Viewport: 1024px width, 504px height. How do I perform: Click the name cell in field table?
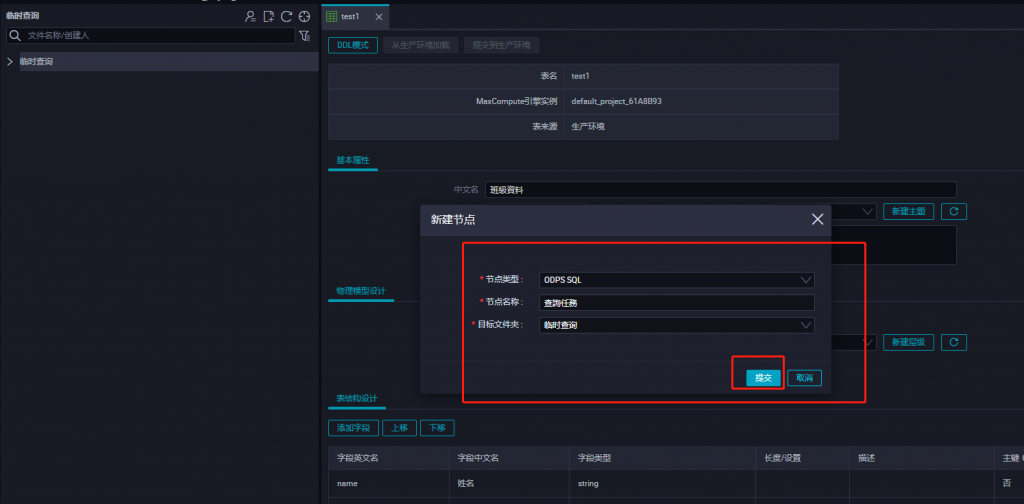(x=389, y=484)
